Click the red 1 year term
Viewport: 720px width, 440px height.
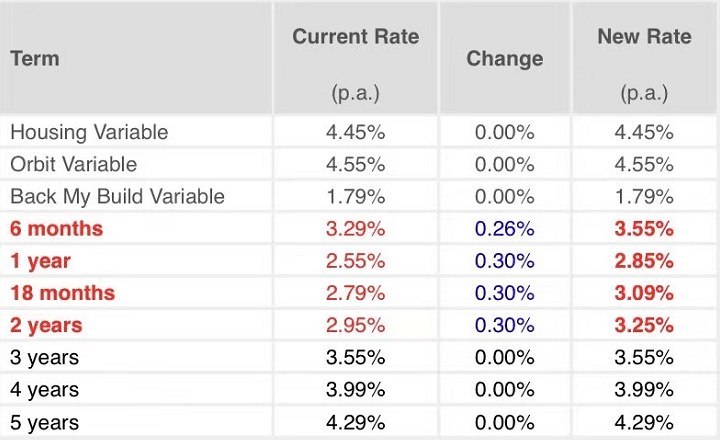(x=40, y=261)
